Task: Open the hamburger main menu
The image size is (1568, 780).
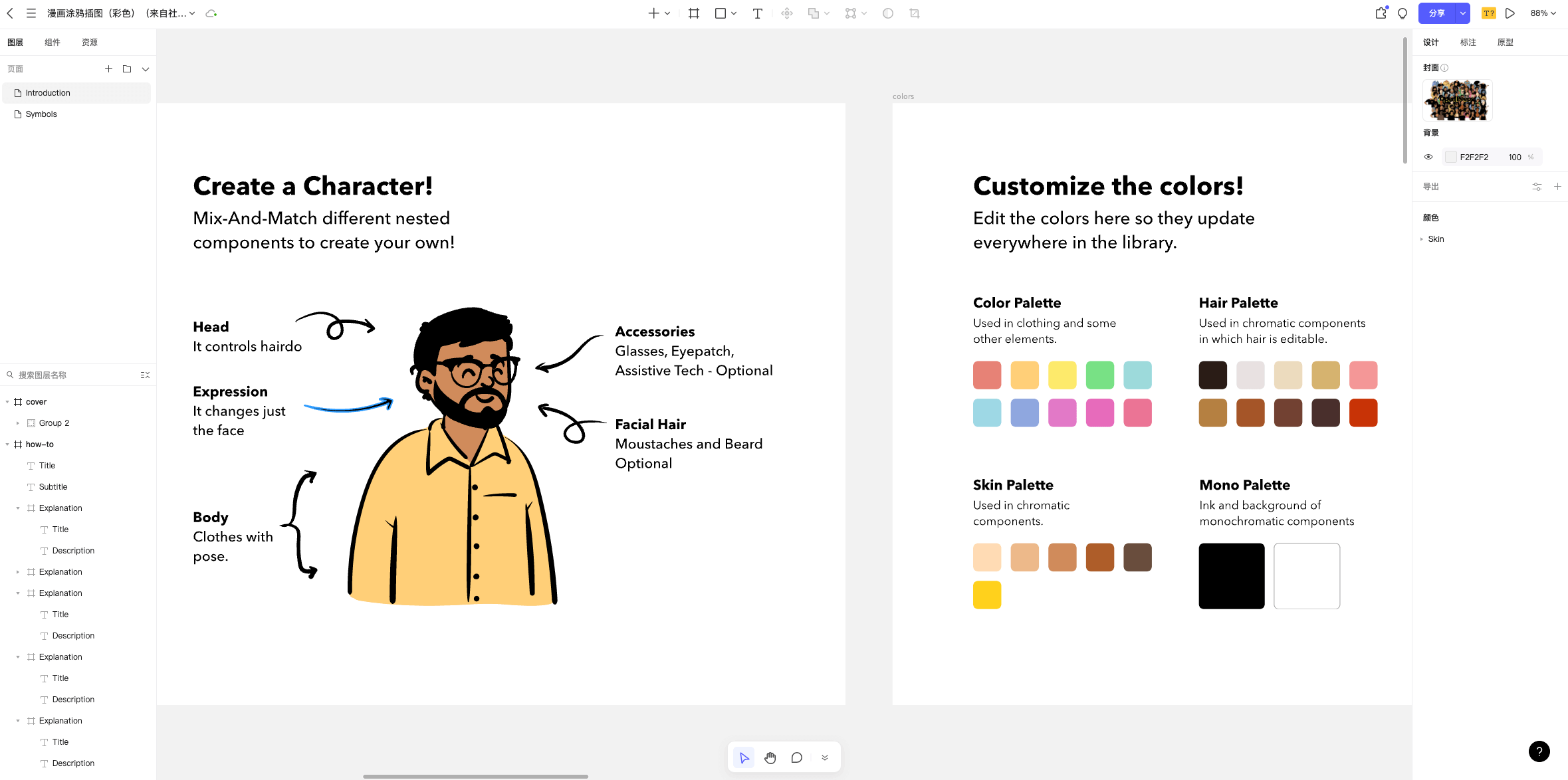Action: 31,13
